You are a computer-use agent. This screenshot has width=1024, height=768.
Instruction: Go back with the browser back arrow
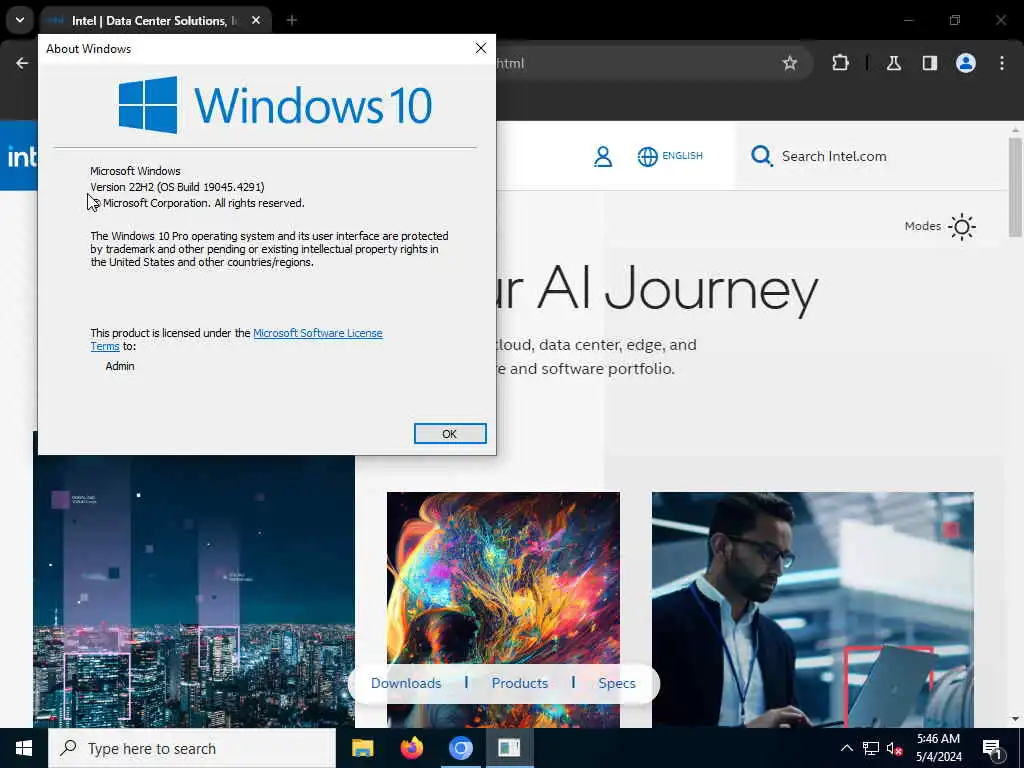22,63
